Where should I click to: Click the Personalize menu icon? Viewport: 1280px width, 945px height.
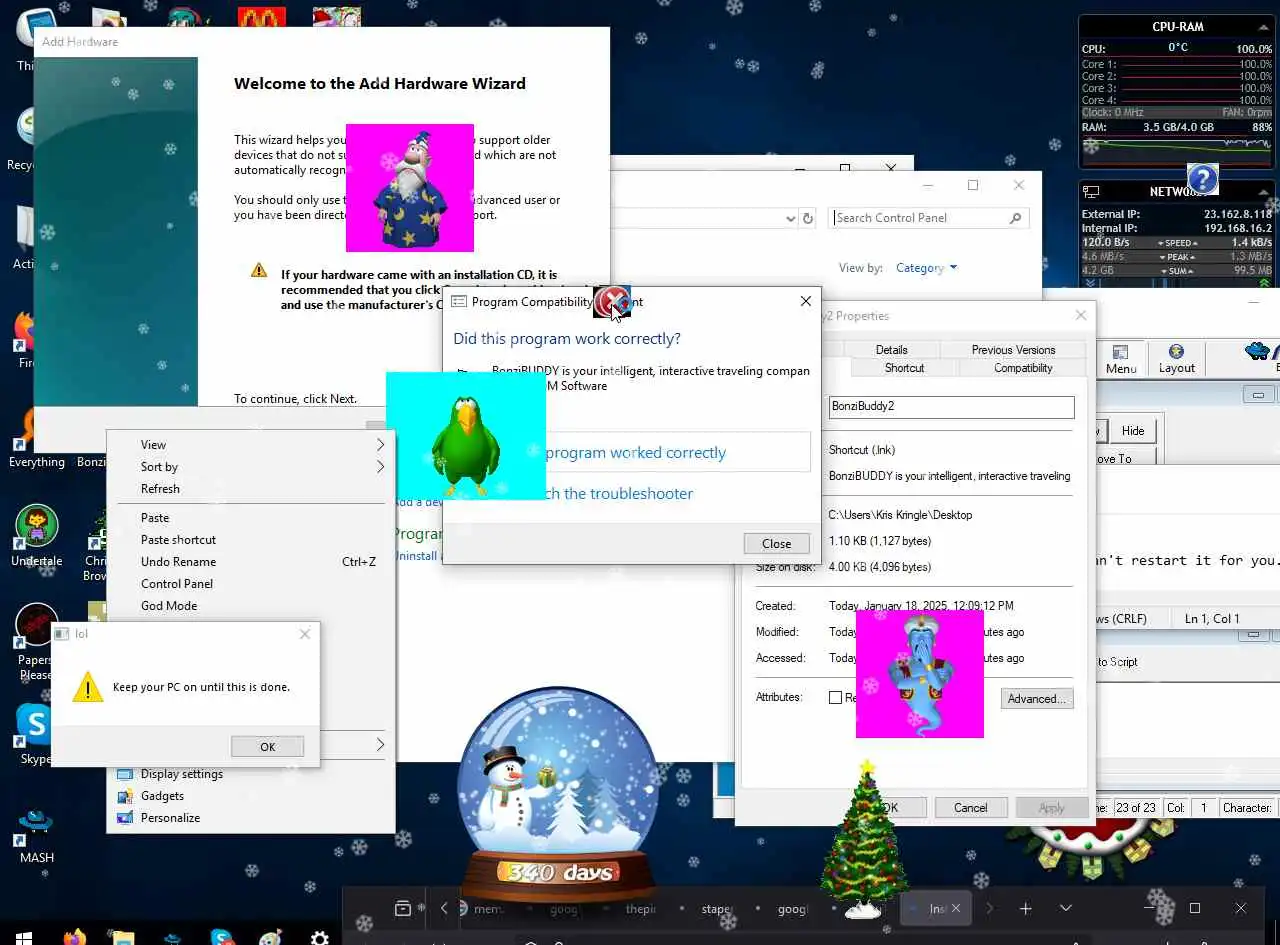[125, 818]
